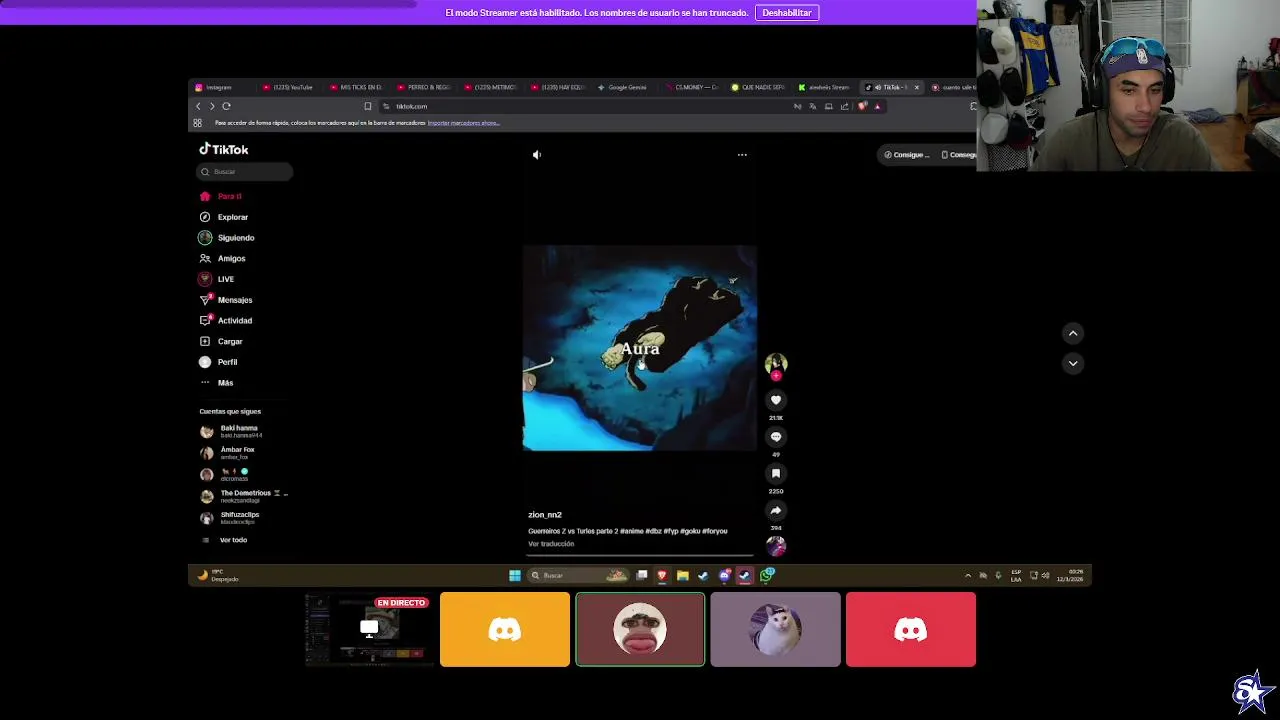The width and height of the screenshot is (1280, 720).
Task: Switch to the PERREO & REGG tab
Action: [424, 87]
